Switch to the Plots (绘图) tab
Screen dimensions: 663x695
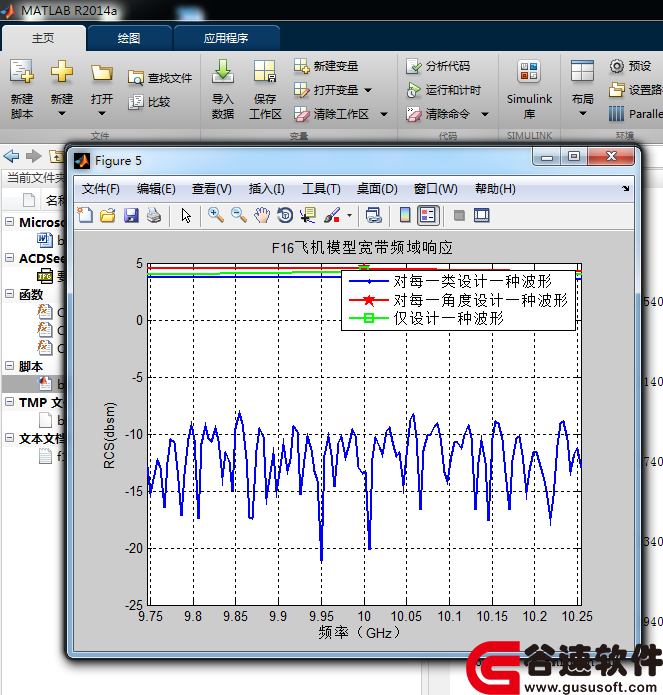point(129,39)
